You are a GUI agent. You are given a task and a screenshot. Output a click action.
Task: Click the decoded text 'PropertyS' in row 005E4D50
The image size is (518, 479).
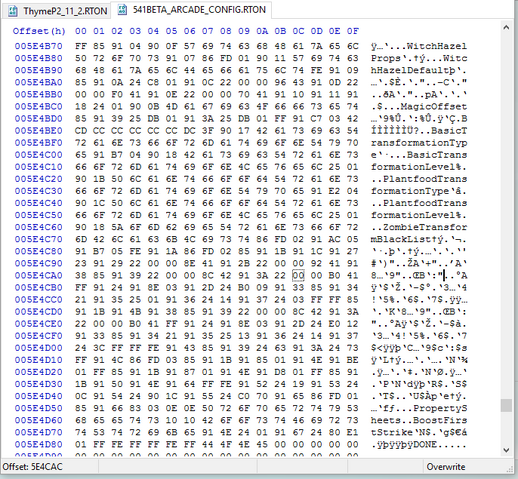440,408
